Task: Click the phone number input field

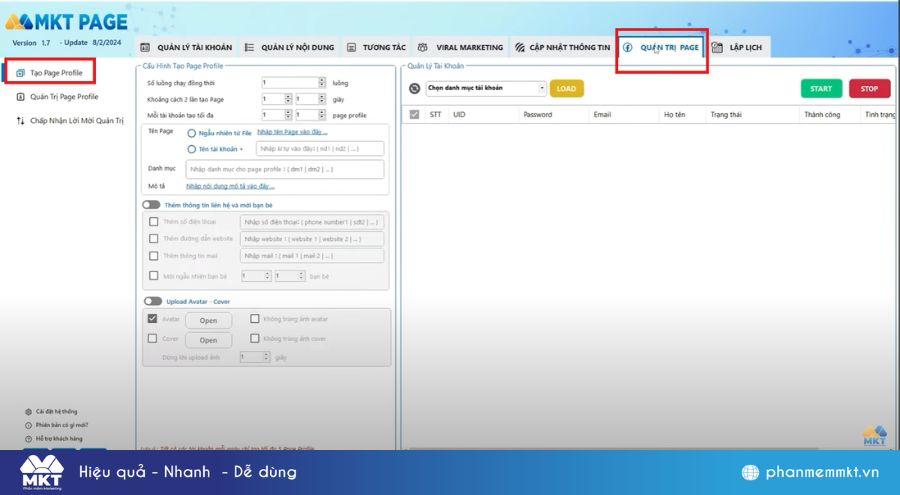Action: [x=312, y=222]
